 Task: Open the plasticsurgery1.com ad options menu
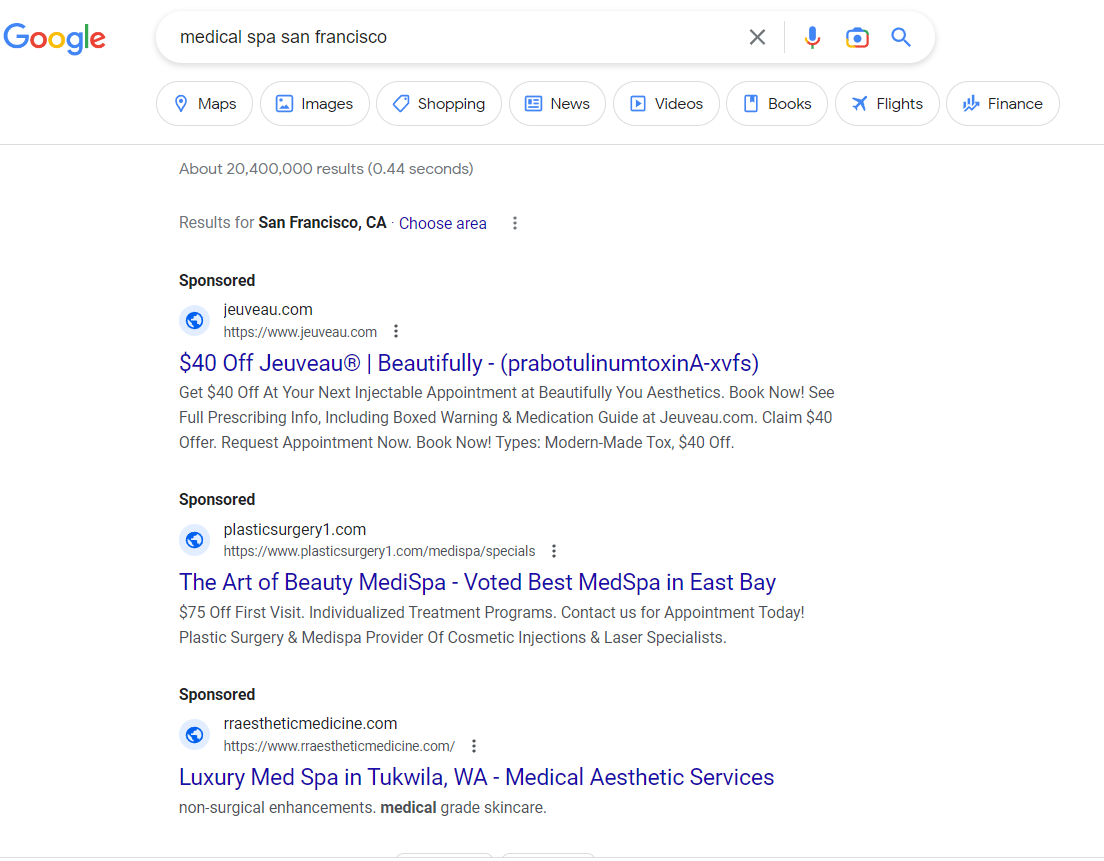[554, 551]
